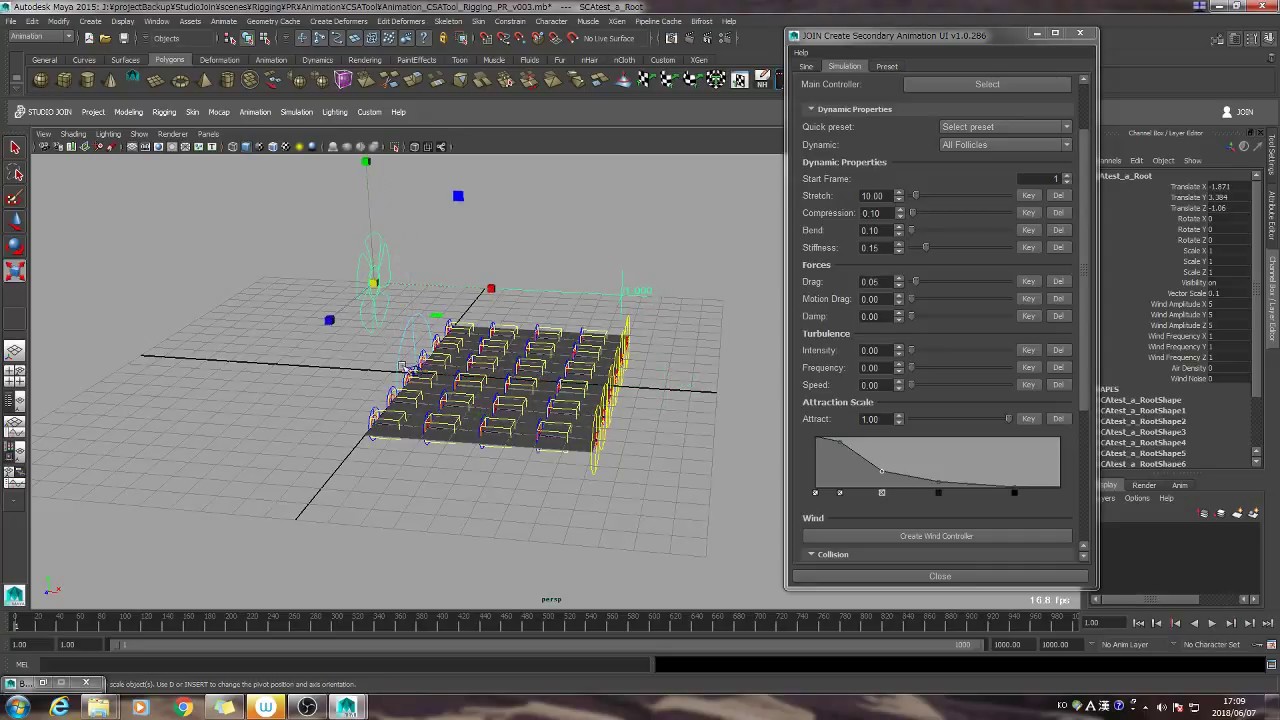This screenshot has height=720, width=1280.
Task: Open the Help menu of JOIN window
Action: point(801,53)
